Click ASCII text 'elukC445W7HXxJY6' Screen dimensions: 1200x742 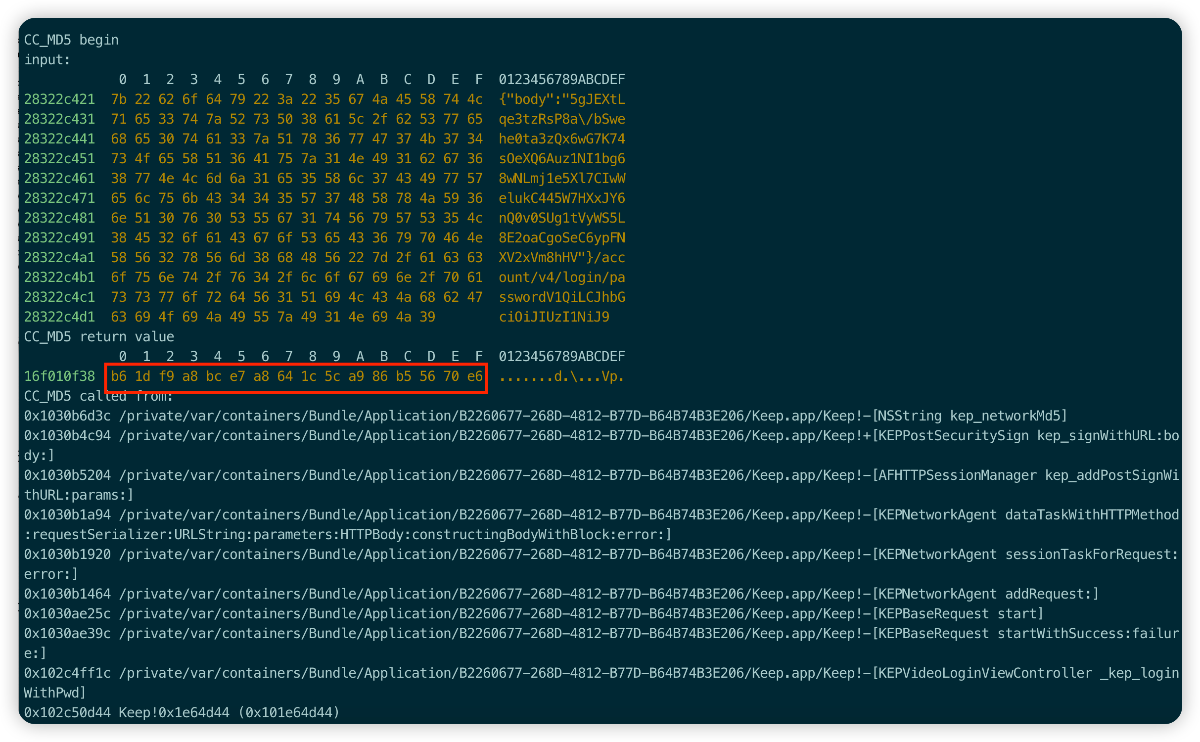(562, 198)
